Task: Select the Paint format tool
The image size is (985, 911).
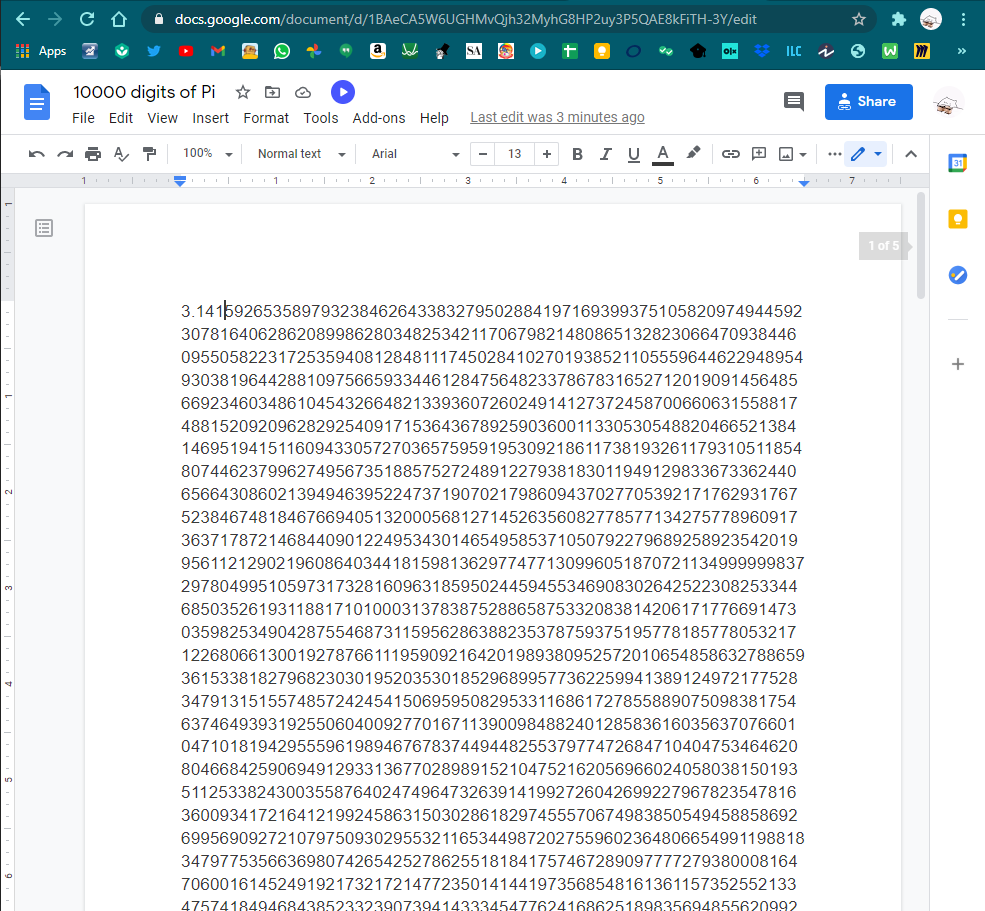Action: point(150,154)
